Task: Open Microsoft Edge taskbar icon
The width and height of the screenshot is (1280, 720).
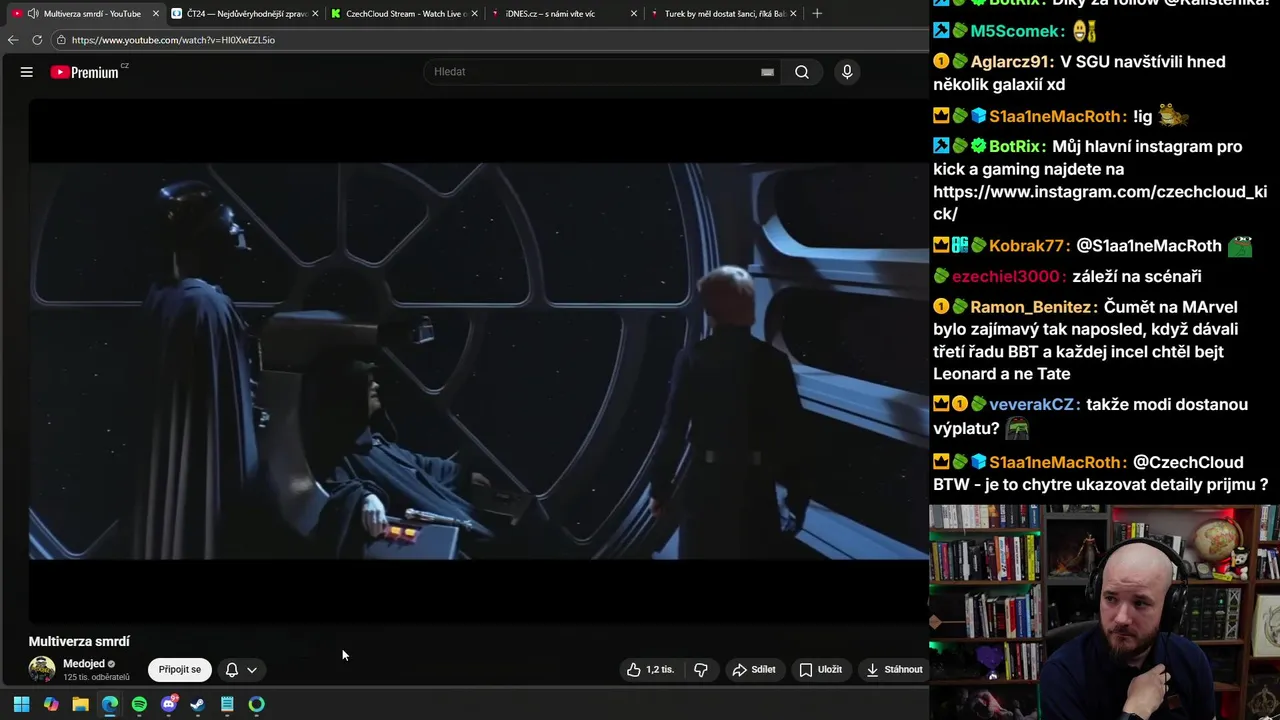Action: (x=110, y=704)
